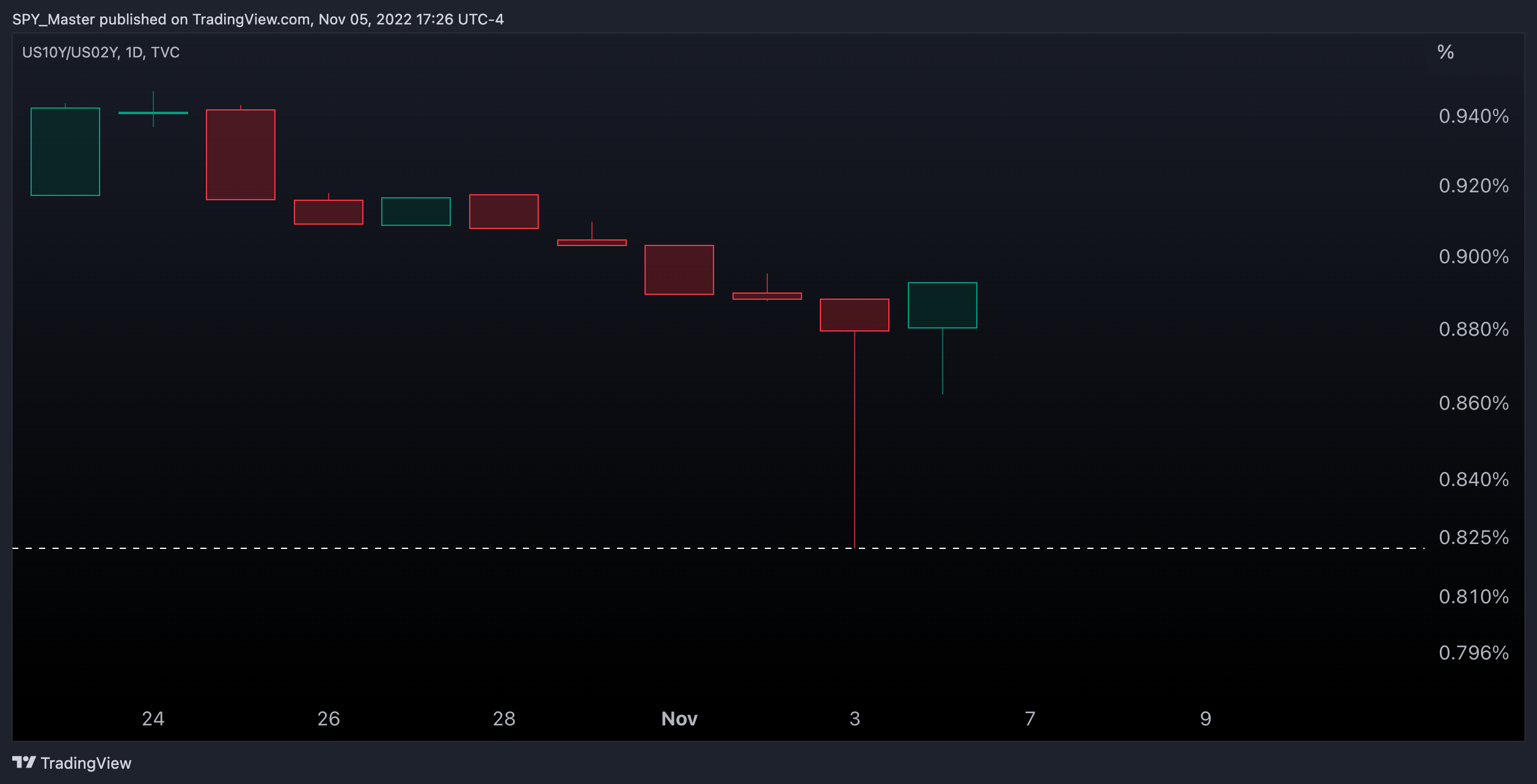The height and width of the screenshot is (784, 1537).
Task: Click the red candle above Nov label
Action: click(x=679, y=270)
